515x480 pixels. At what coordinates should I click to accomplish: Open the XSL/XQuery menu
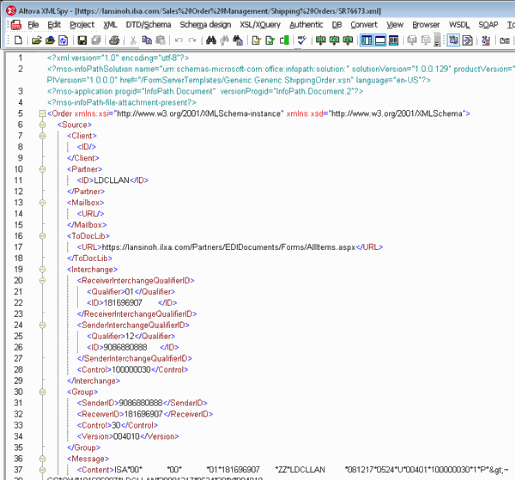pos(260,25)
